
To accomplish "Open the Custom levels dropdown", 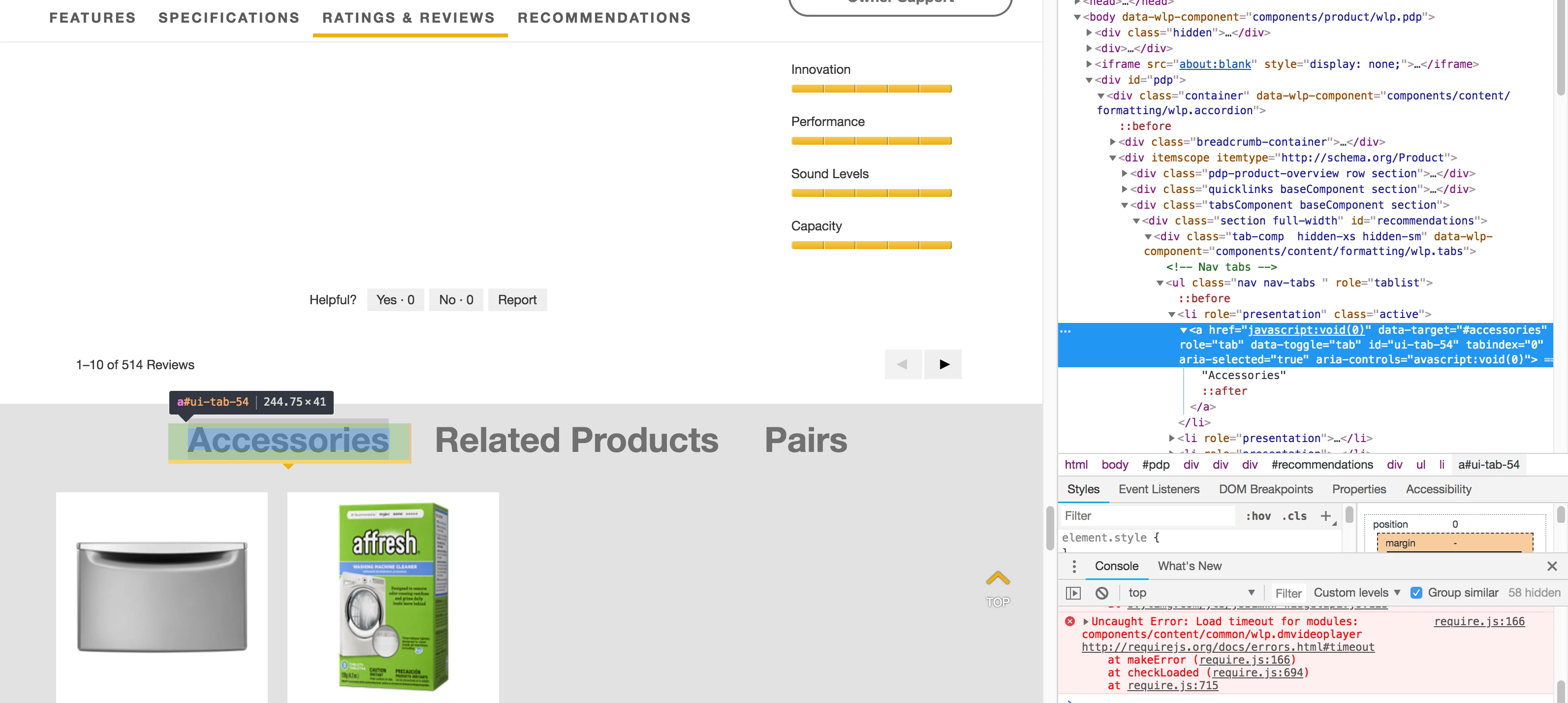I will 1357,593.
